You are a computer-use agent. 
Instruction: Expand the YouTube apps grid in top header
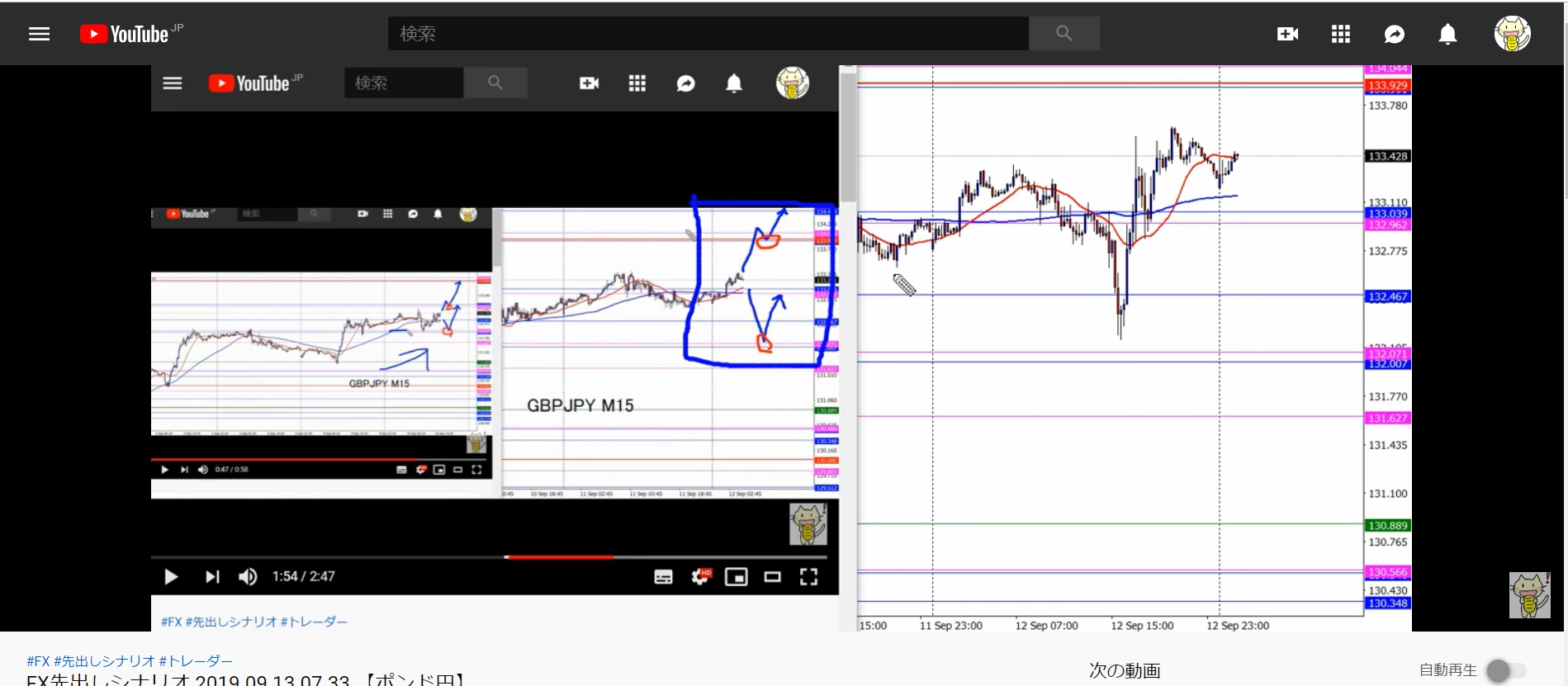tap(1340, 34)
